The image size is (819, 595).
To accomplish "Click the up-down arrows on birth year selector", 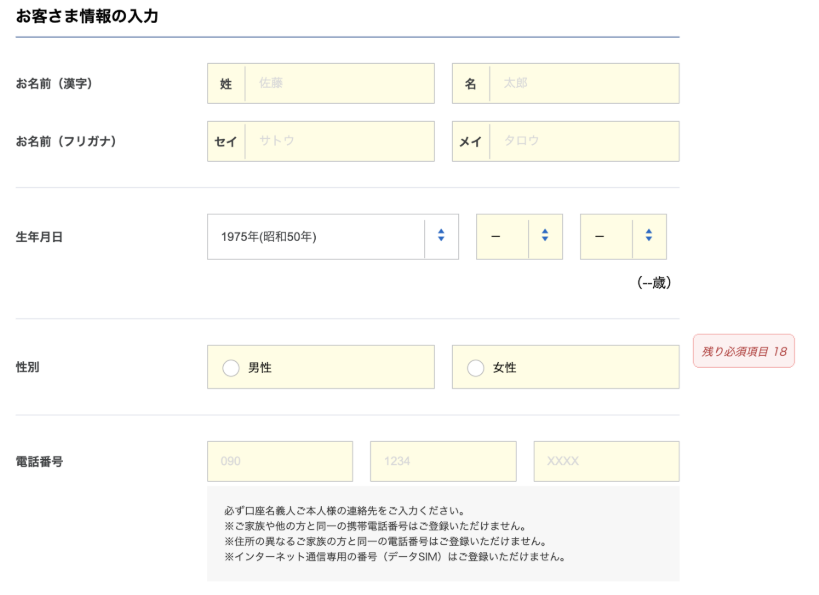I will tap(441, 237).
